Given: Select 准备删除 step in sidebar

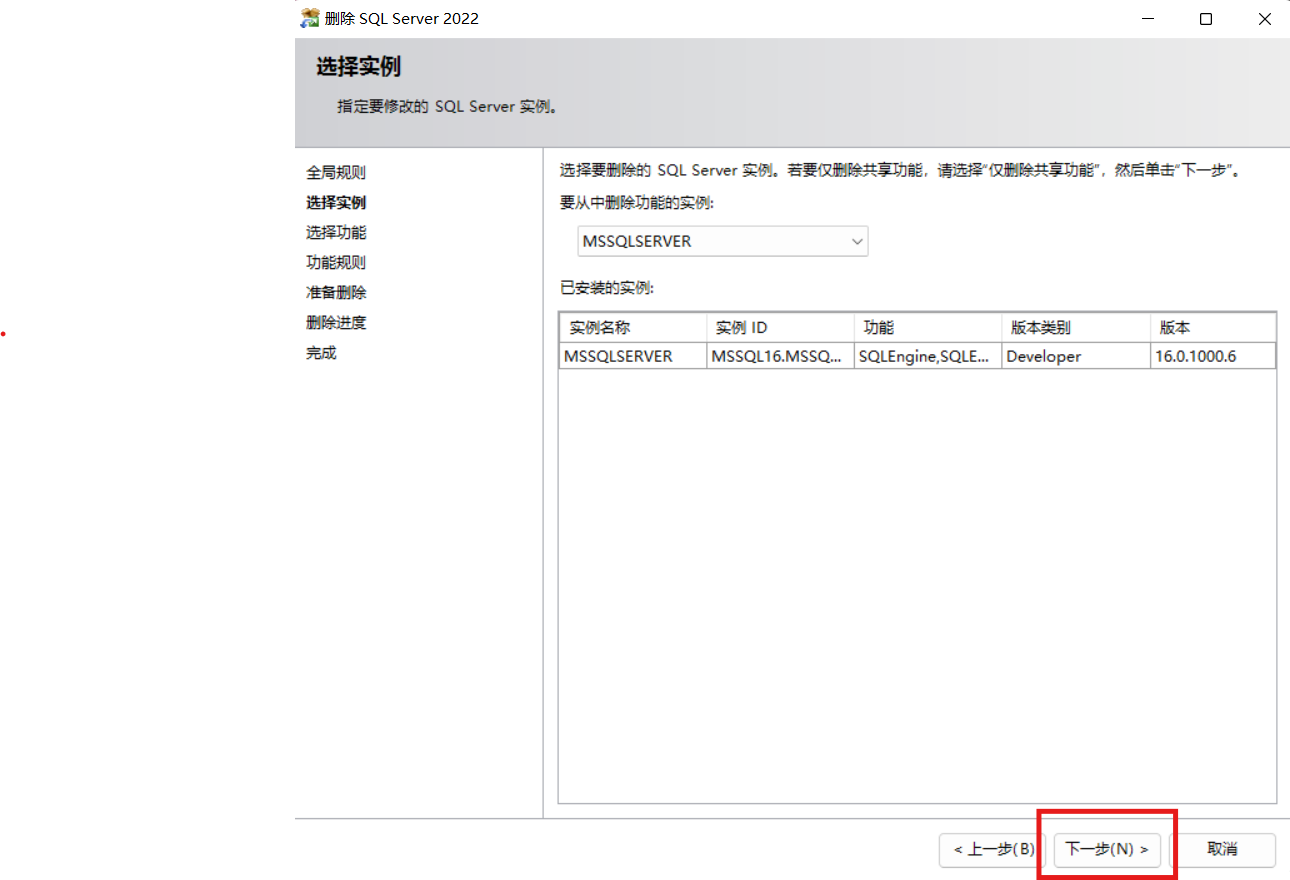Looking at the screenshot, I should (x=336, y=293).
